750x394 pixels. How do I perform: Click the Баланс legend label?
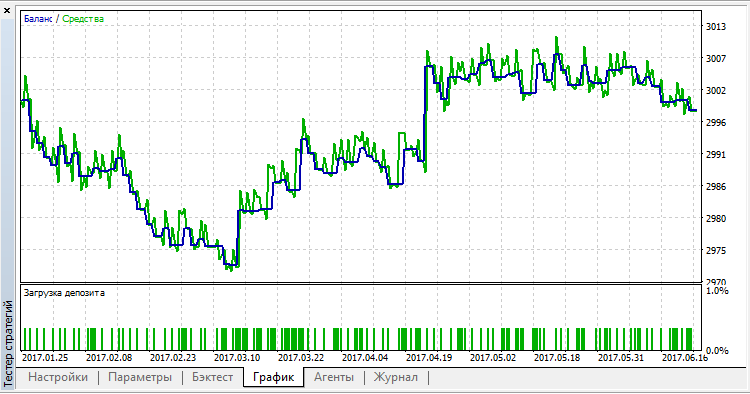tap(38, 19)
